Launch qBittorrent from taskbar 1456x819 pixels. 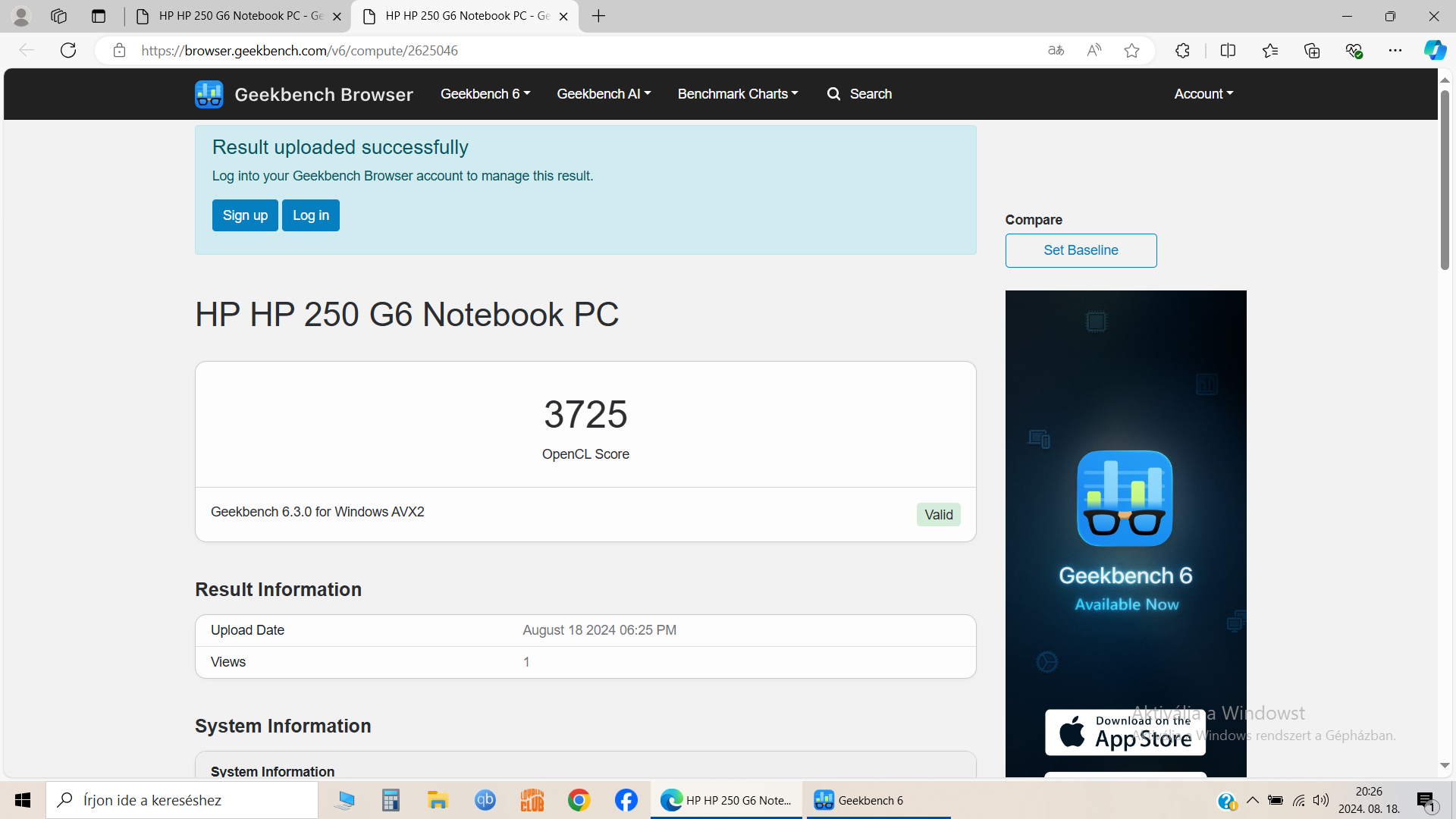(485, 800)
